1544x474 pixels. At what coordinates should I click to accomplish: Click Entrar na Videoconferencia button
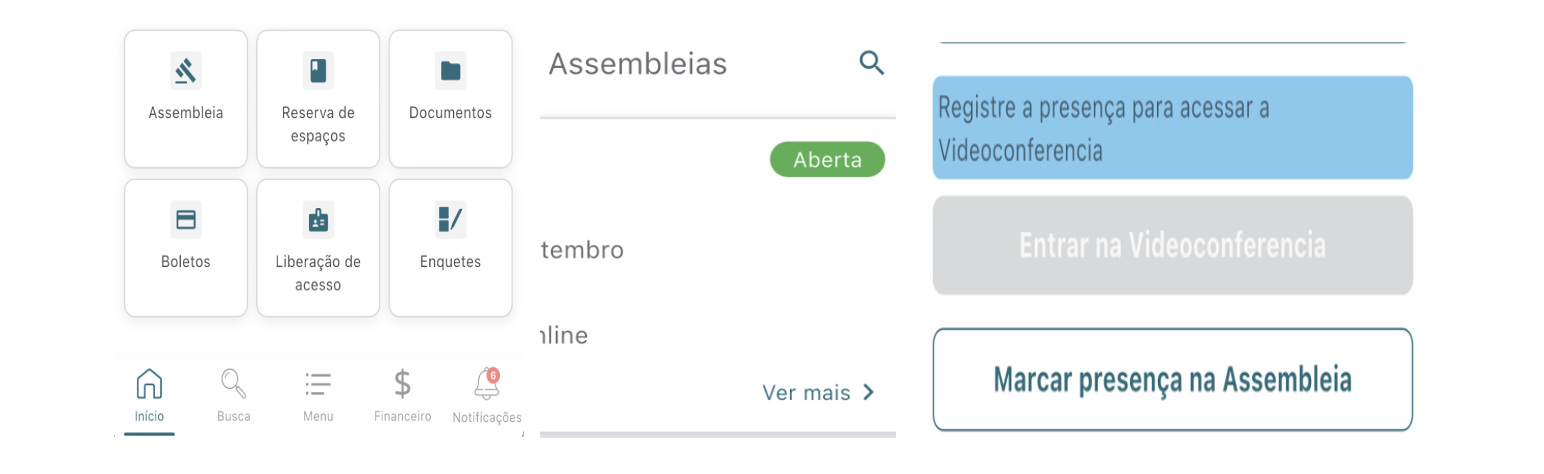pyautogui.click(x=1172, y=246)
